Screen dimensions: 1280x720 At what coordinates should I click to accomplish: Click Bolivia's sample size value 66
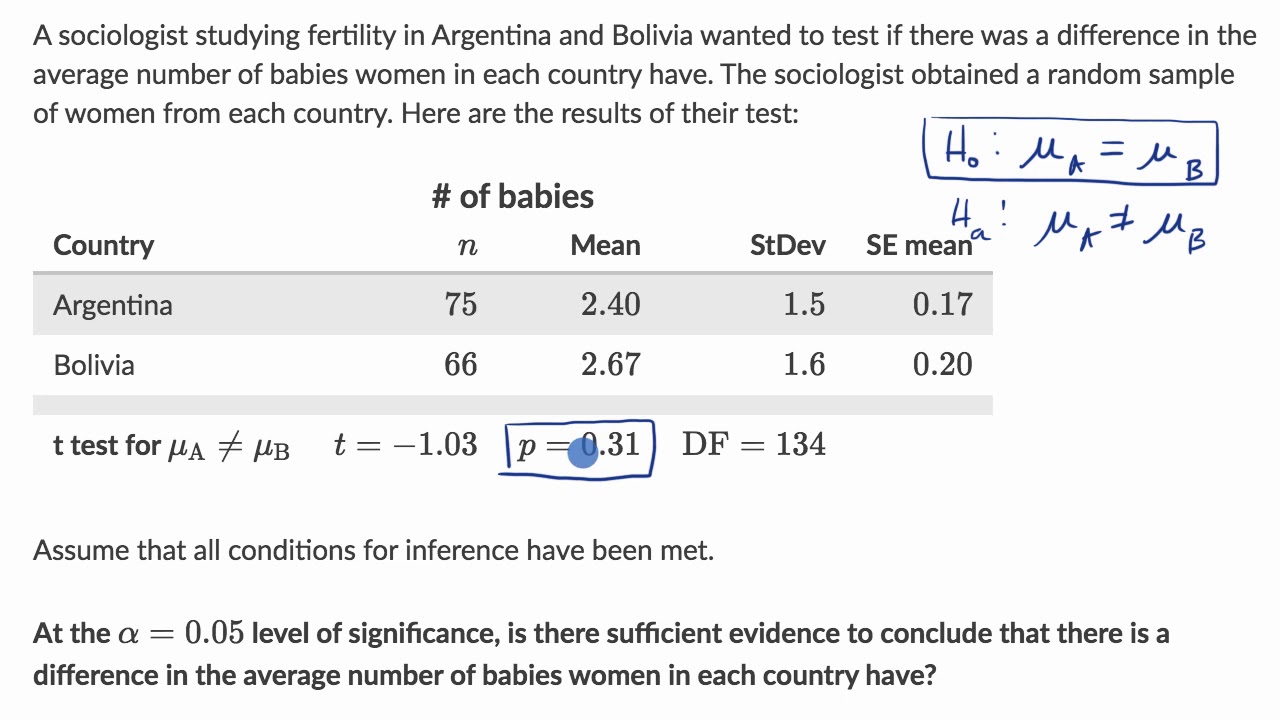461,364
